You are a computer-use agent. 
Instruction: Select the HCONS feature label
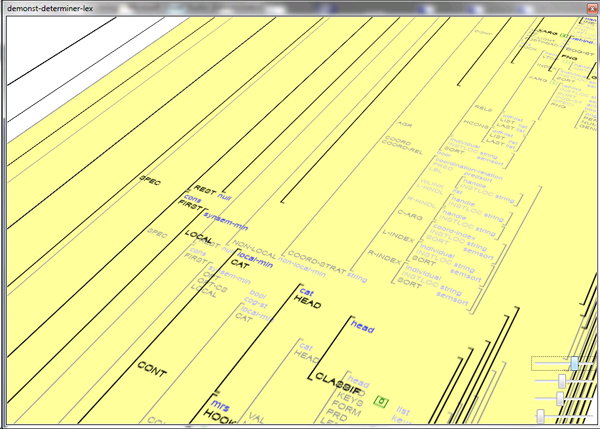click(x=476, y=124)
